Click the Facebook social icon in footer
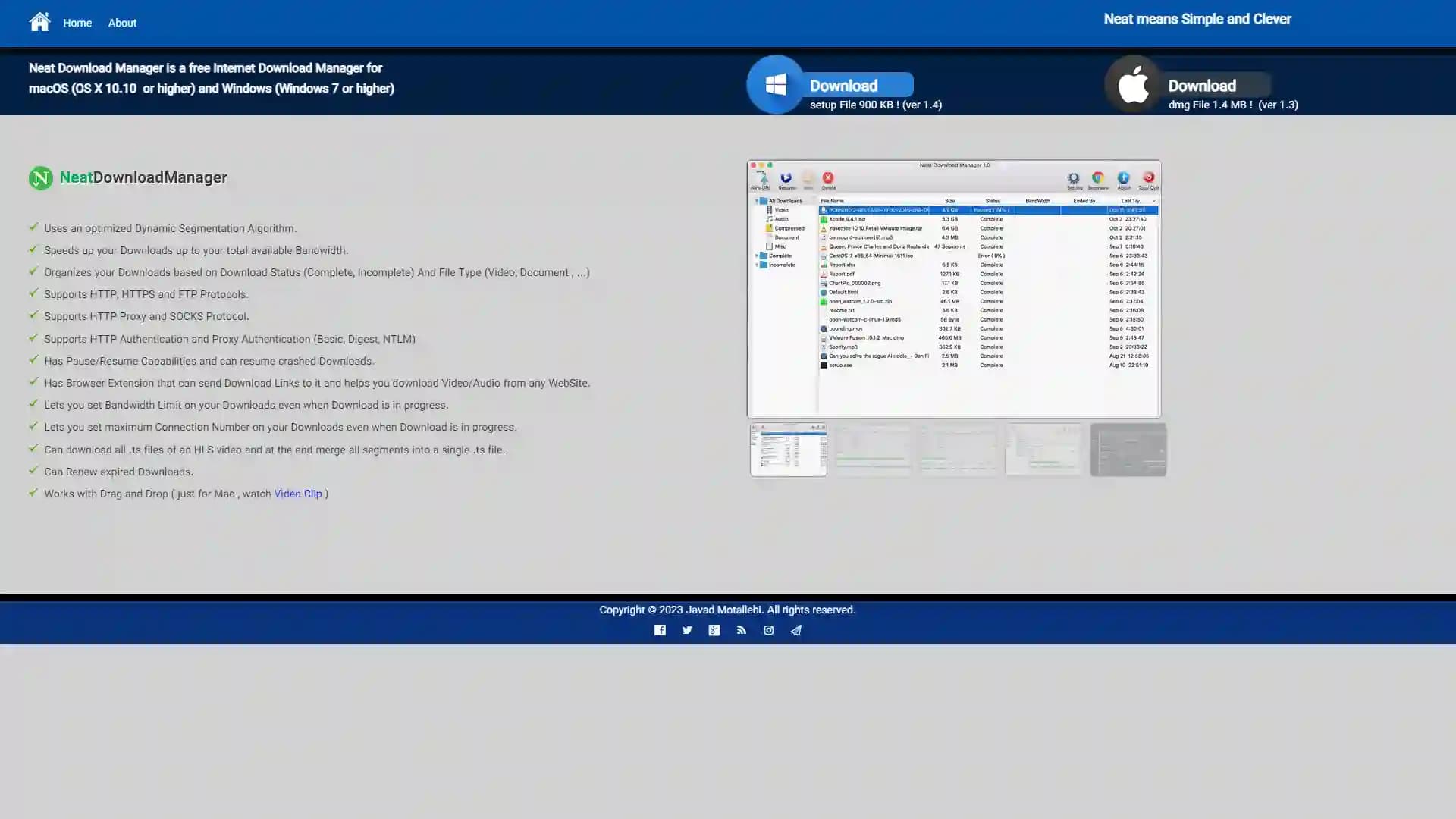This screenshot has width=1456, height=819. tap(659, 630)
